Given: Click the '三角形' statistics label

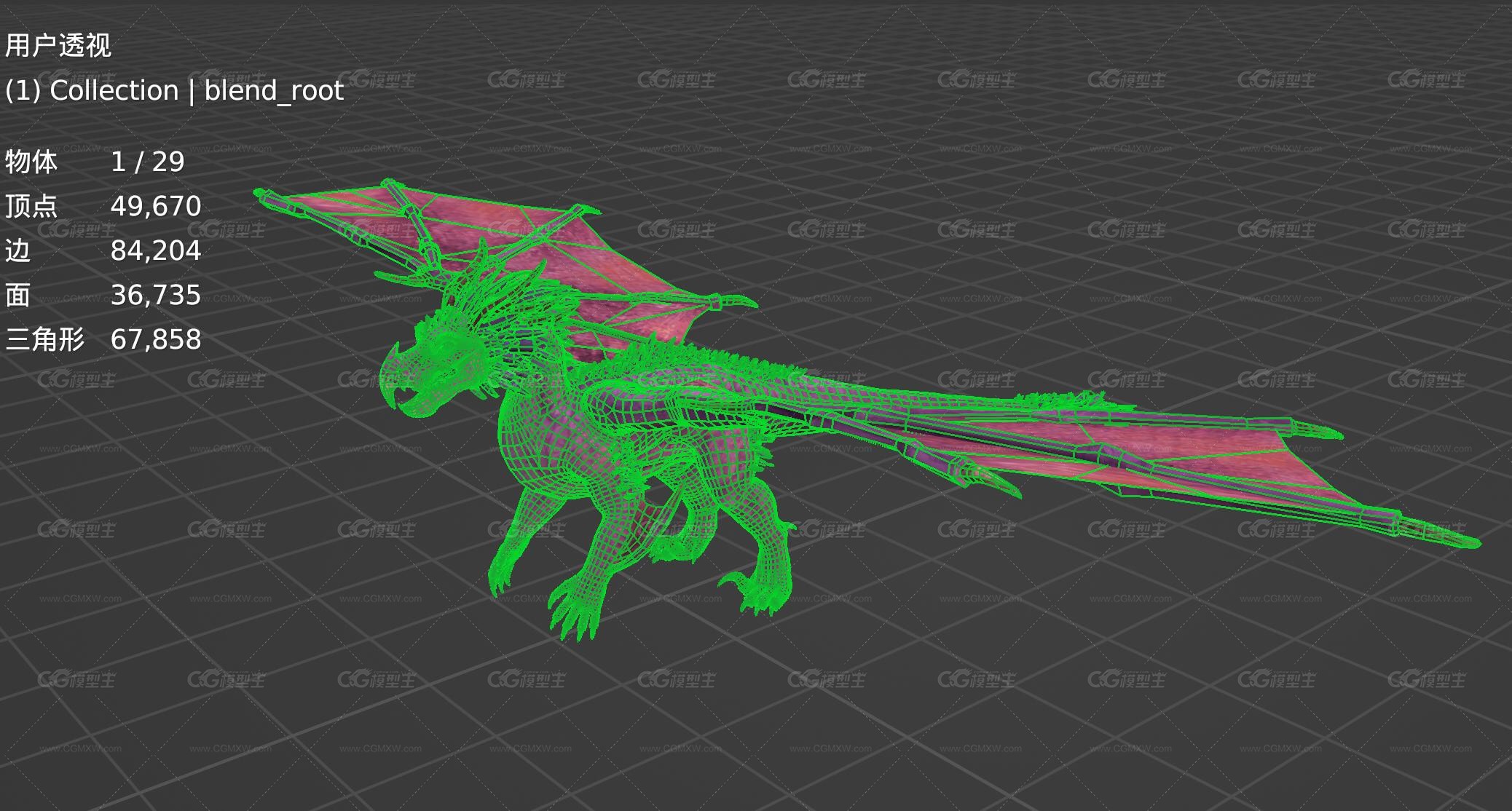Looking at the screenshot, I should pyautogui.click(x=44, y=339).
